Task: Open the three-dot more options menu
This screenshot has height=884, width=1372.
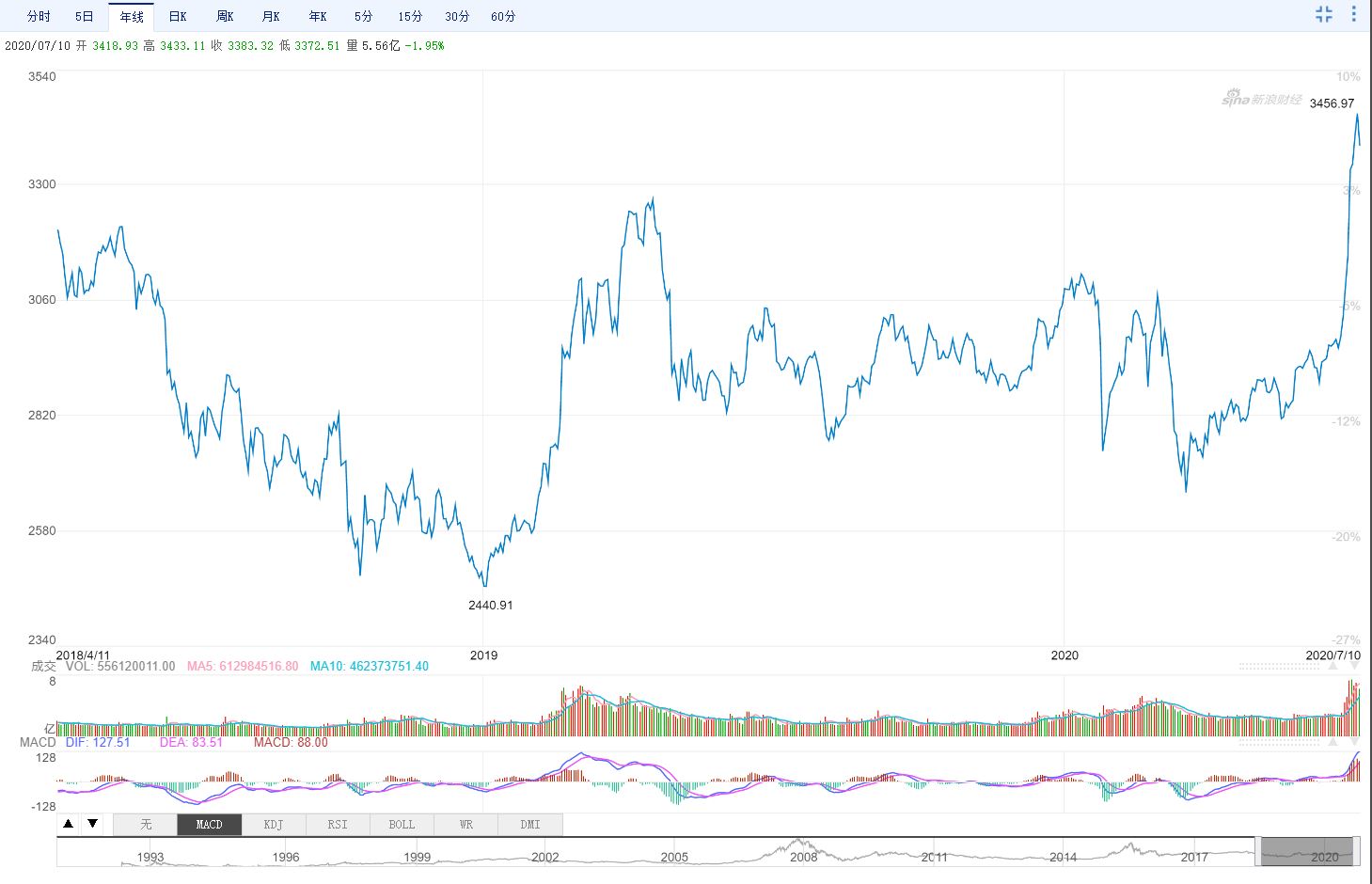Action: click(1354, 14)
